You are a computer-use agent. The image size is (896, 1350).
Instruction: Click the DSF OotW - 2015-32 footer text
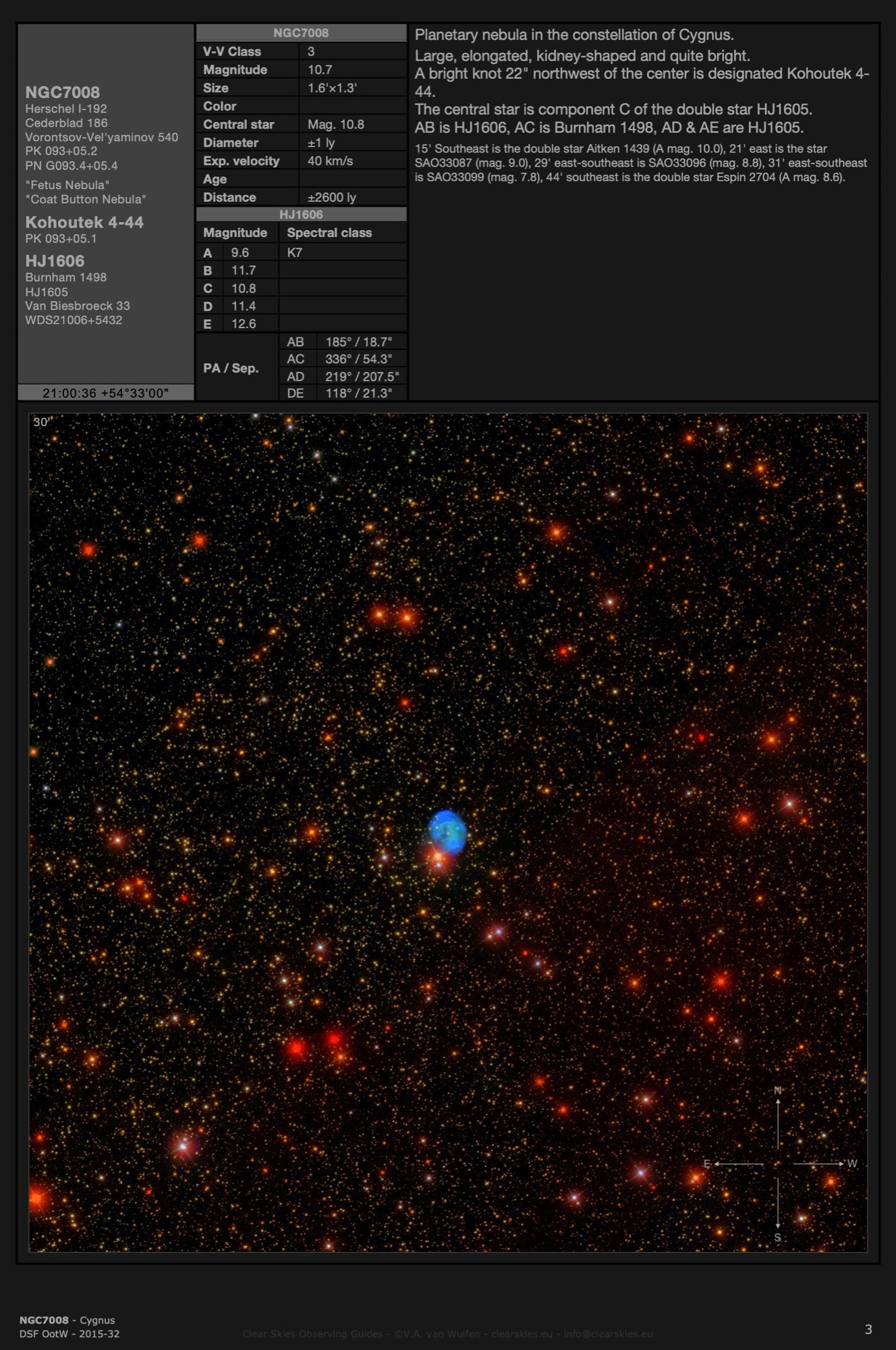point(69,1334)
